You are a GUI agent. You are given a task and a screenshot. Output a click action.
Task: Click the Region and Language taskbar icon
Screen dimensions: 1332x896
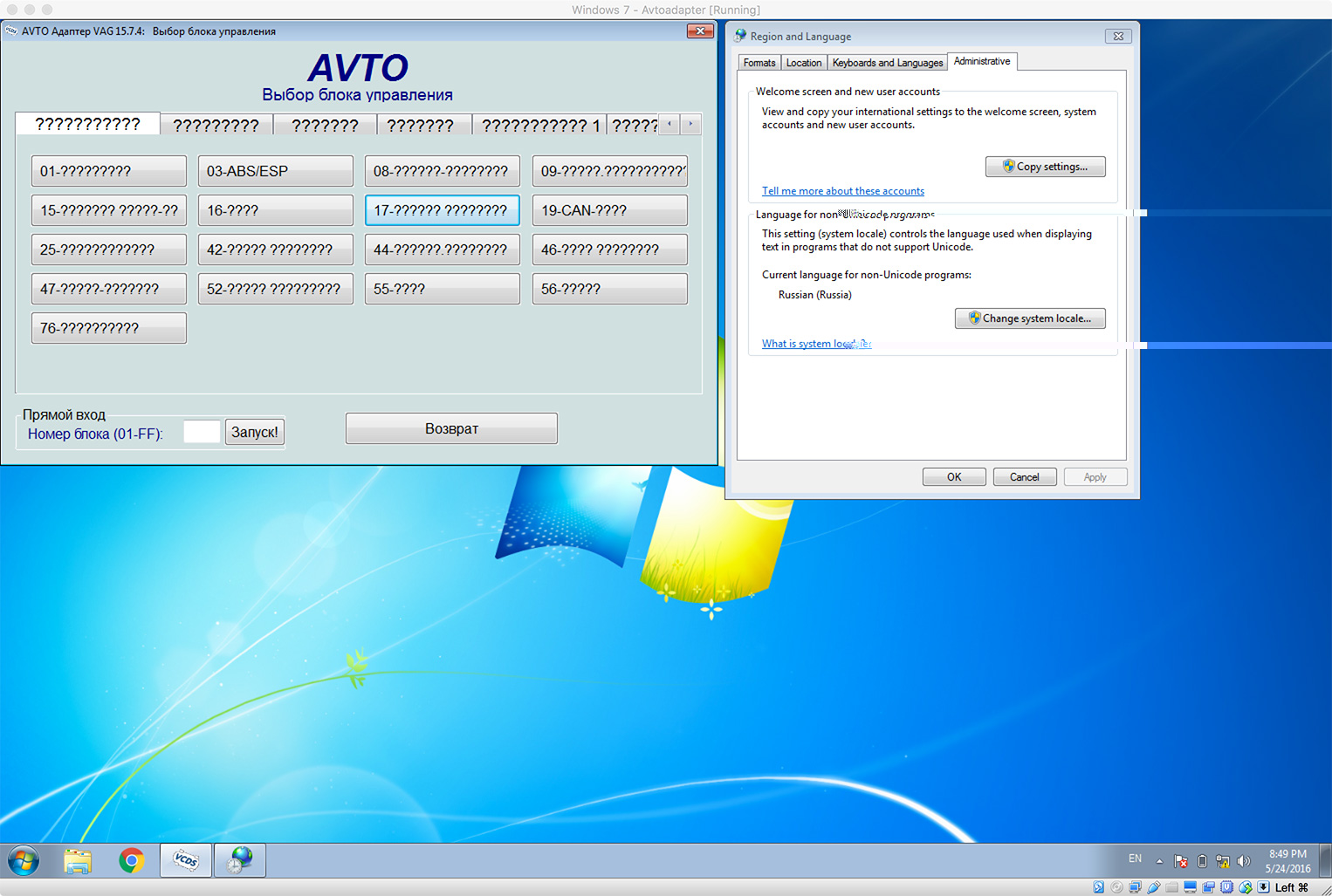click(239, 860)
